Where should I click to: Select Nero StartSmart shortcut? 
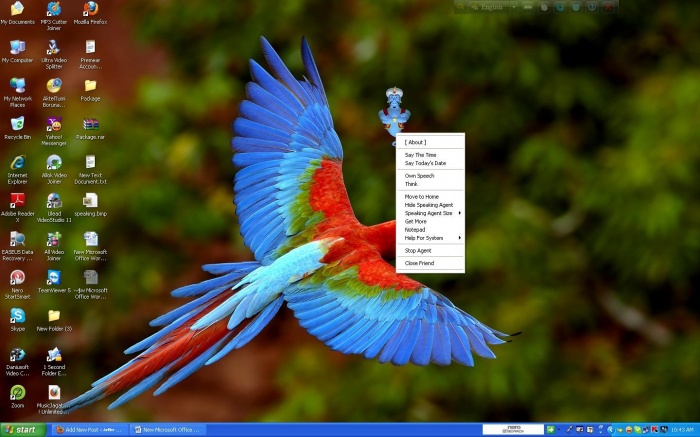click(x=17, y=284)
